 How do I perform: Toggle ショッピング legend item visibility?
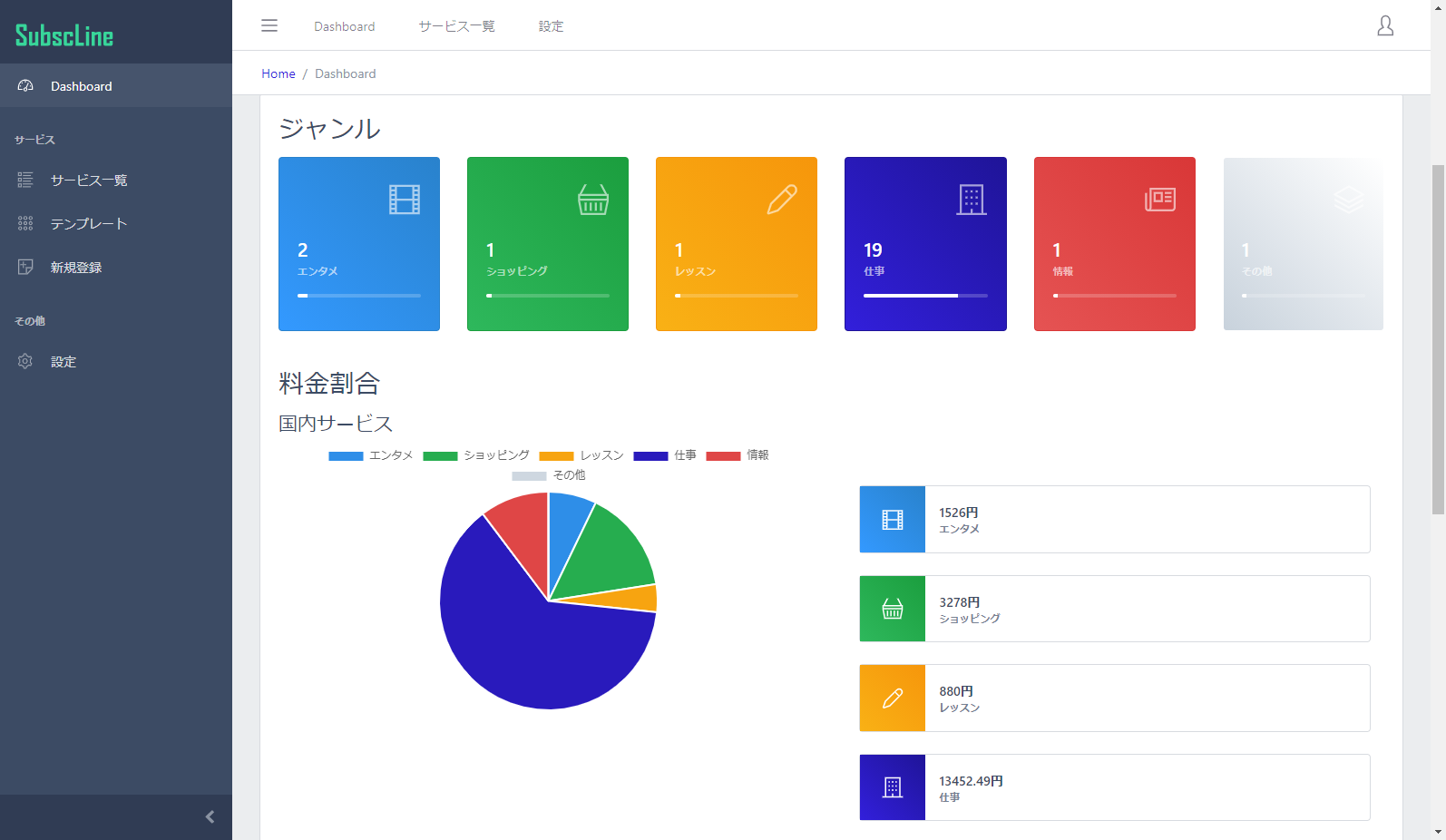coord(476,455)
